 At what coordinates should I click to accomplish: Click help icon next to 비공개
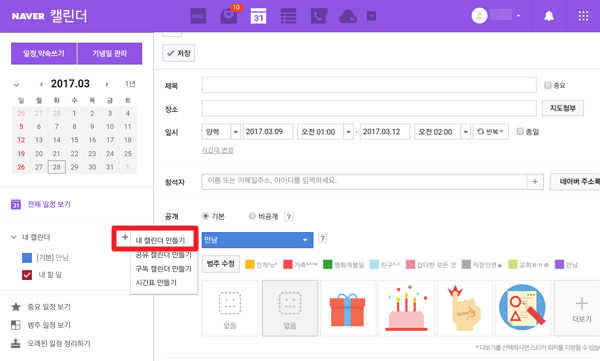click(x=289, y=217)
